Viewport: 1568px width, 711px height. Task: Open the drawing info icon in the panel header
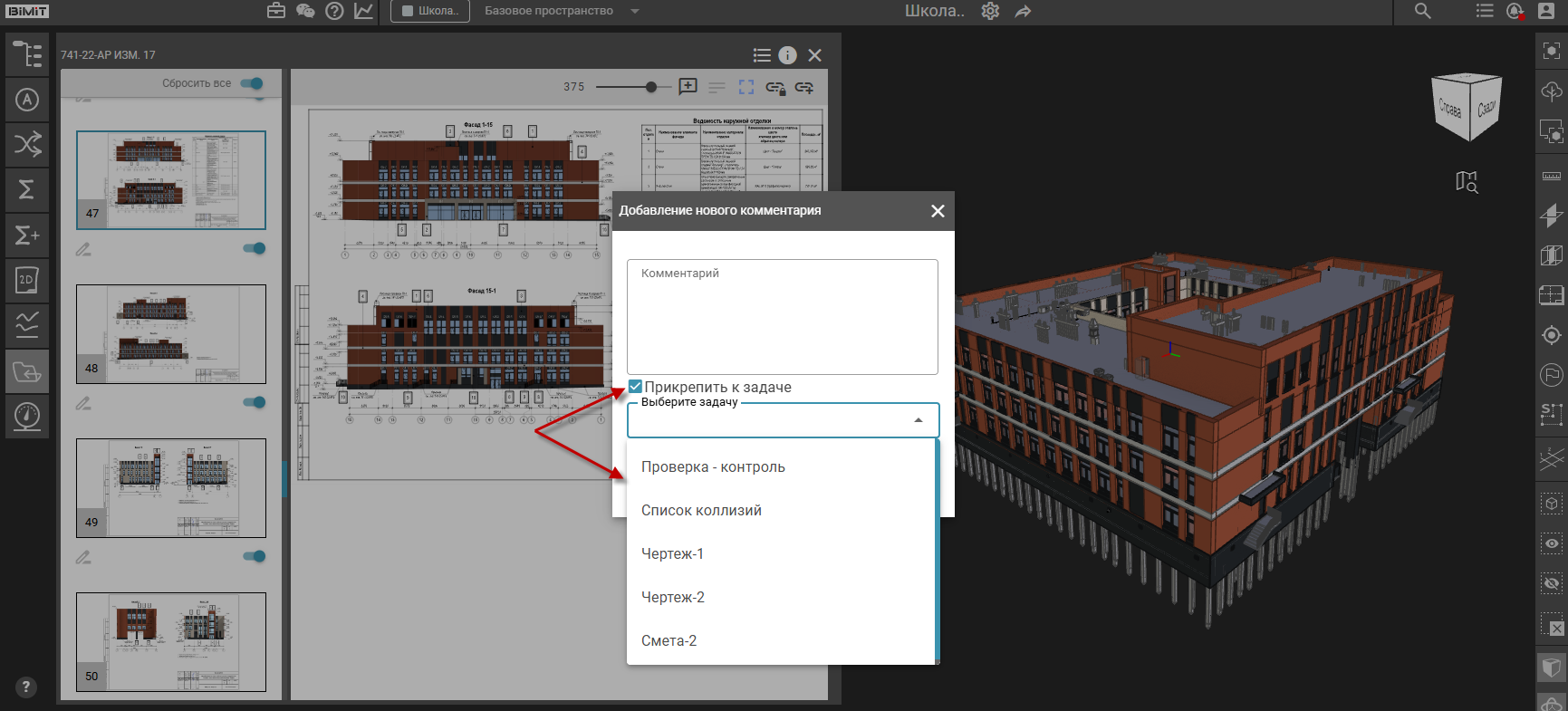(788, 55)
